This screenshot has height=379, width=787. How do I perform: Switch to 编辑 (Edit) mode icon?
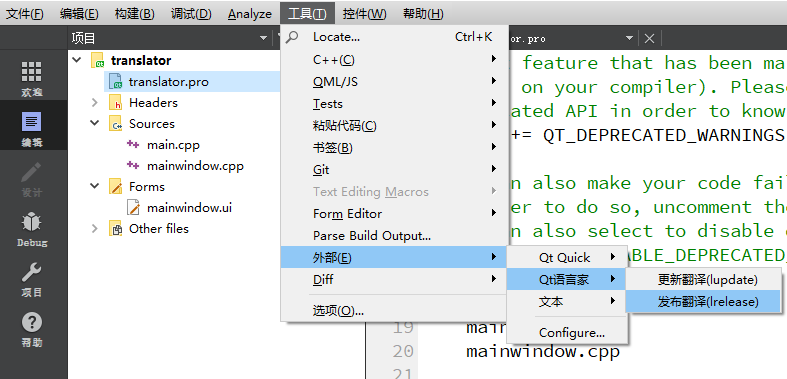tap(32, 122)
